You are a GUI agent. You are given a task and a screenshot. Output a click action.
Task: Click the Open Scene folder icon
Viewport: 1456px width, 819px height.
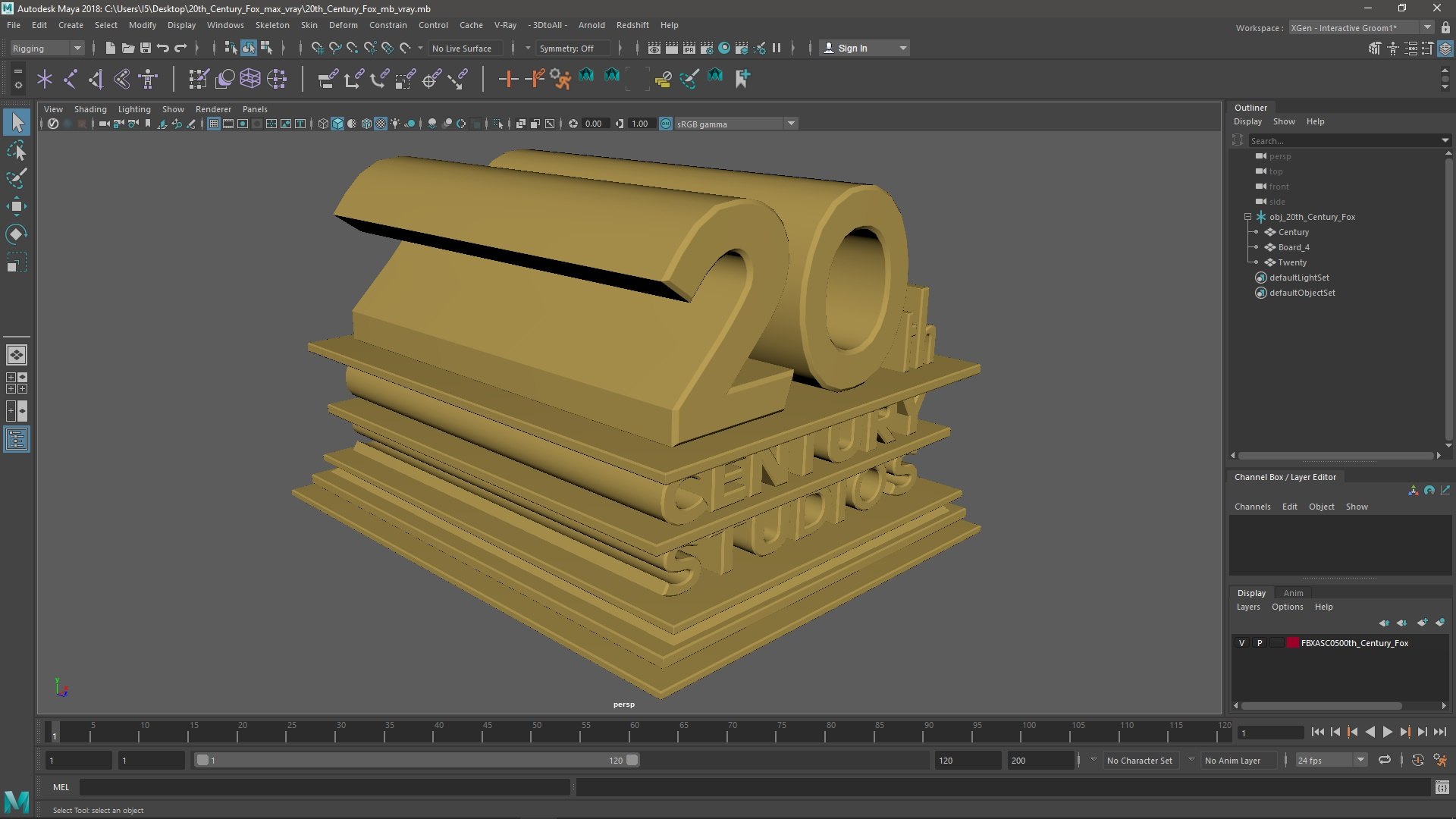pyautogui.click(x=128, y=48)
